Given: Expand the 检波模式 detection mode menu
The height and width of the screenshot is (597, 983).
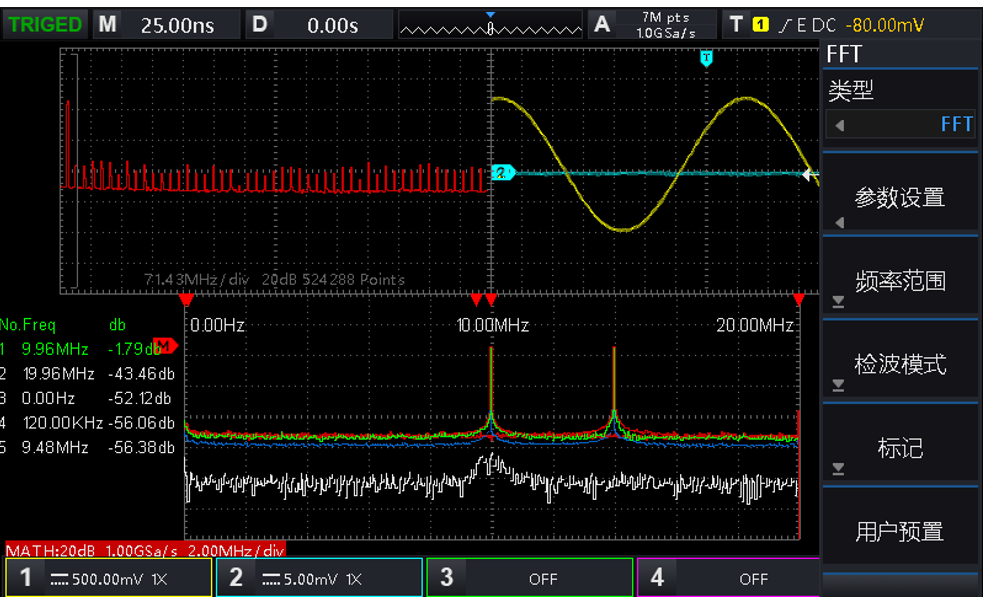Looking at the screenshot, I should tap(900, 364).
